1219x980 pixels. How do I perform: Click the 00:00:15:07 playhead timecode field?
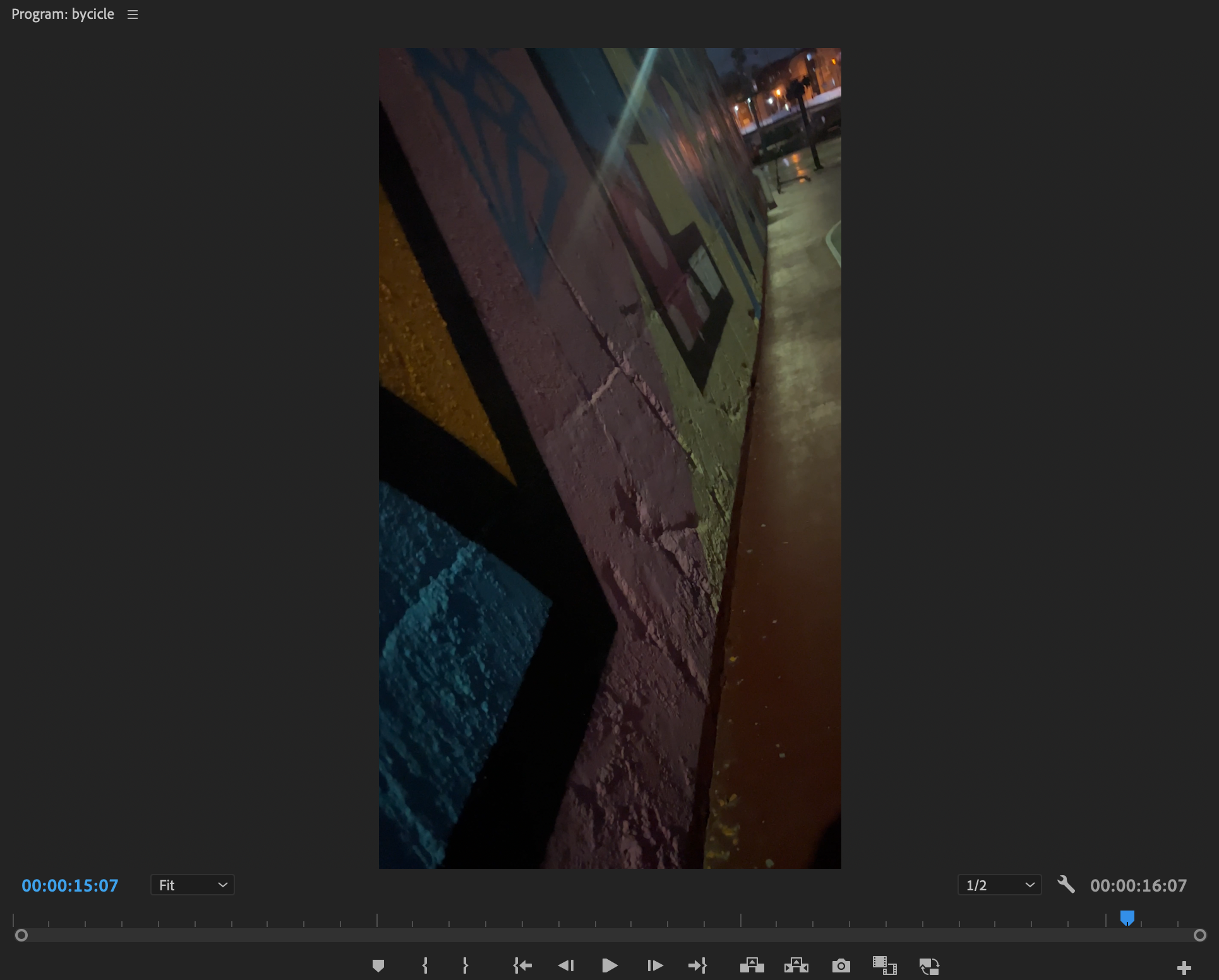(70, 885)
